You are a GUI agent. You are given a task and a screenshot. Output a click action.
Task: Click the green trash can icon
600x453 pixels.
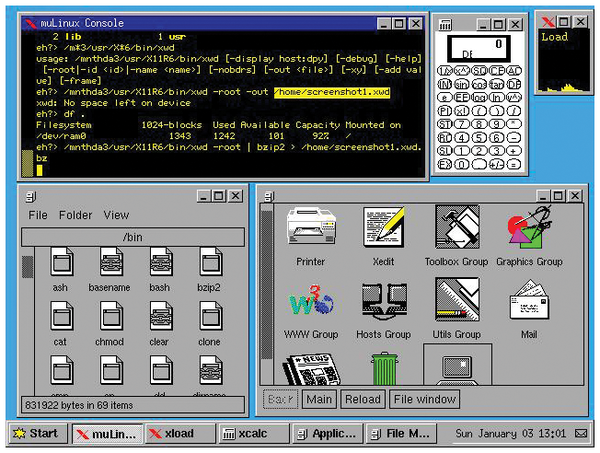pos(384,369)
